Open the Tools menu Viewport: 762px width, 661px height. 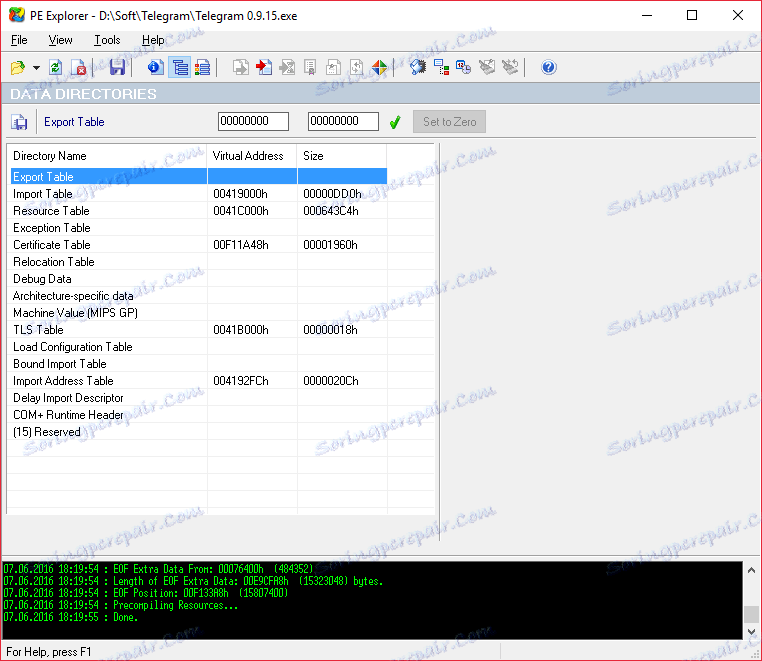[x=107, y=40]
